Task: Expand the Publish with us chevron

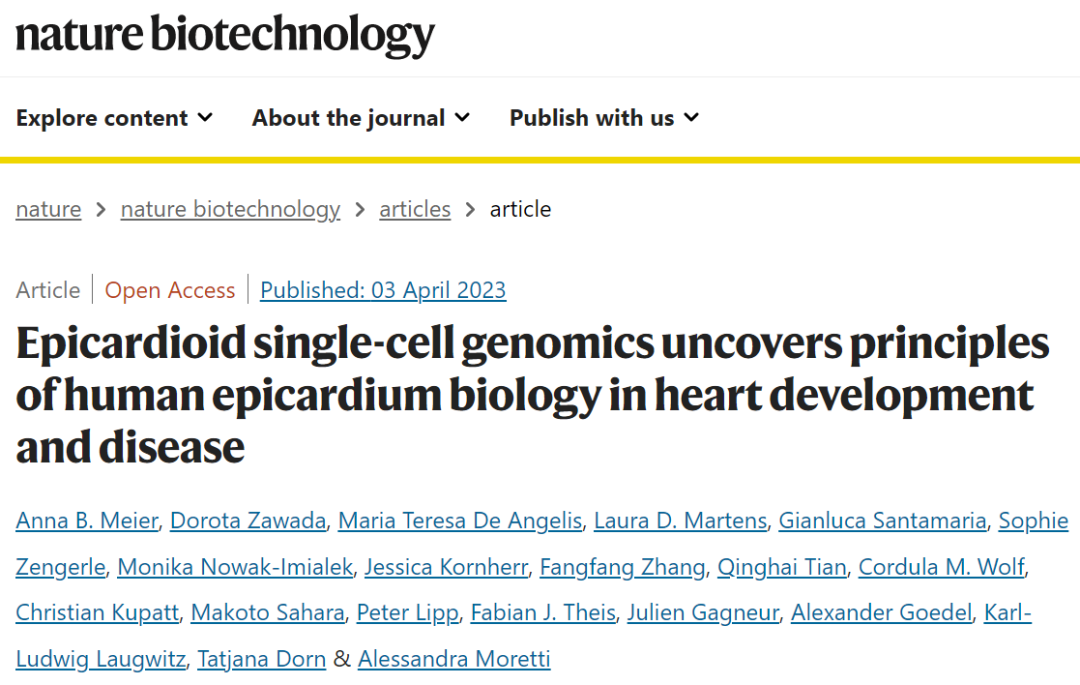Action: (x=692, y=118)
